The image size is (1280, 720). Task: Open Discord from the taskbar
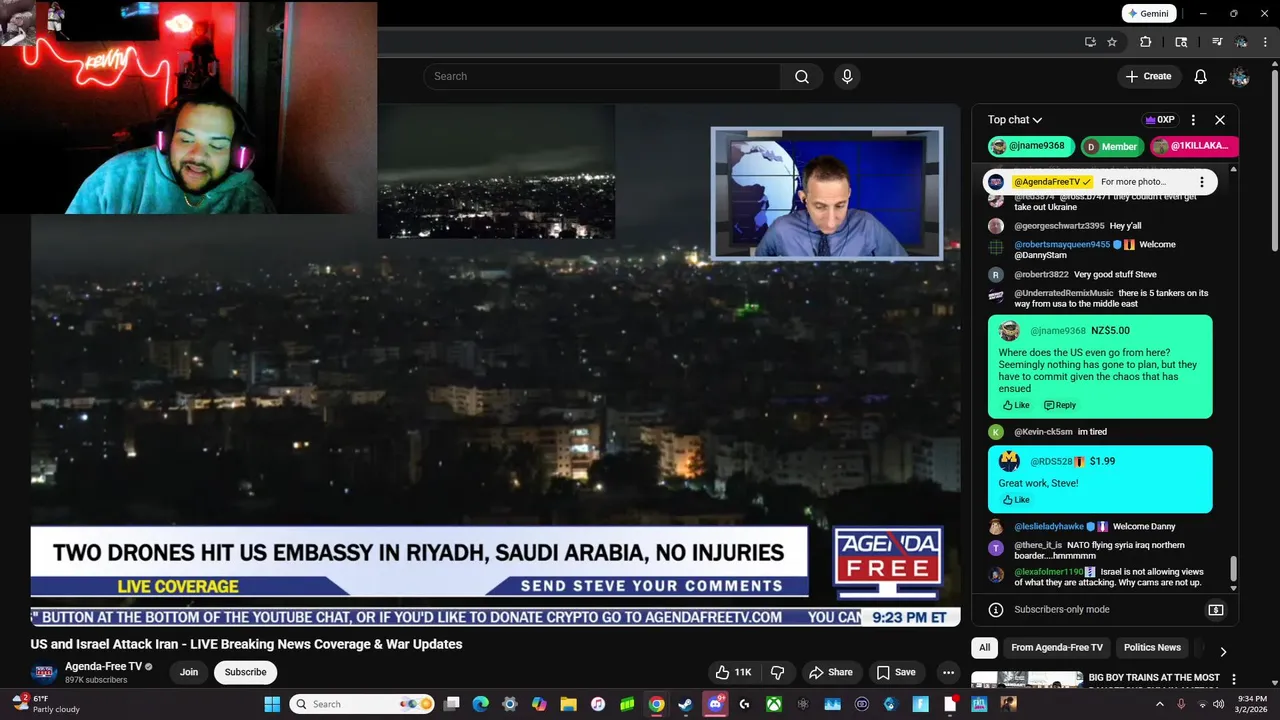tap(714, 704)
